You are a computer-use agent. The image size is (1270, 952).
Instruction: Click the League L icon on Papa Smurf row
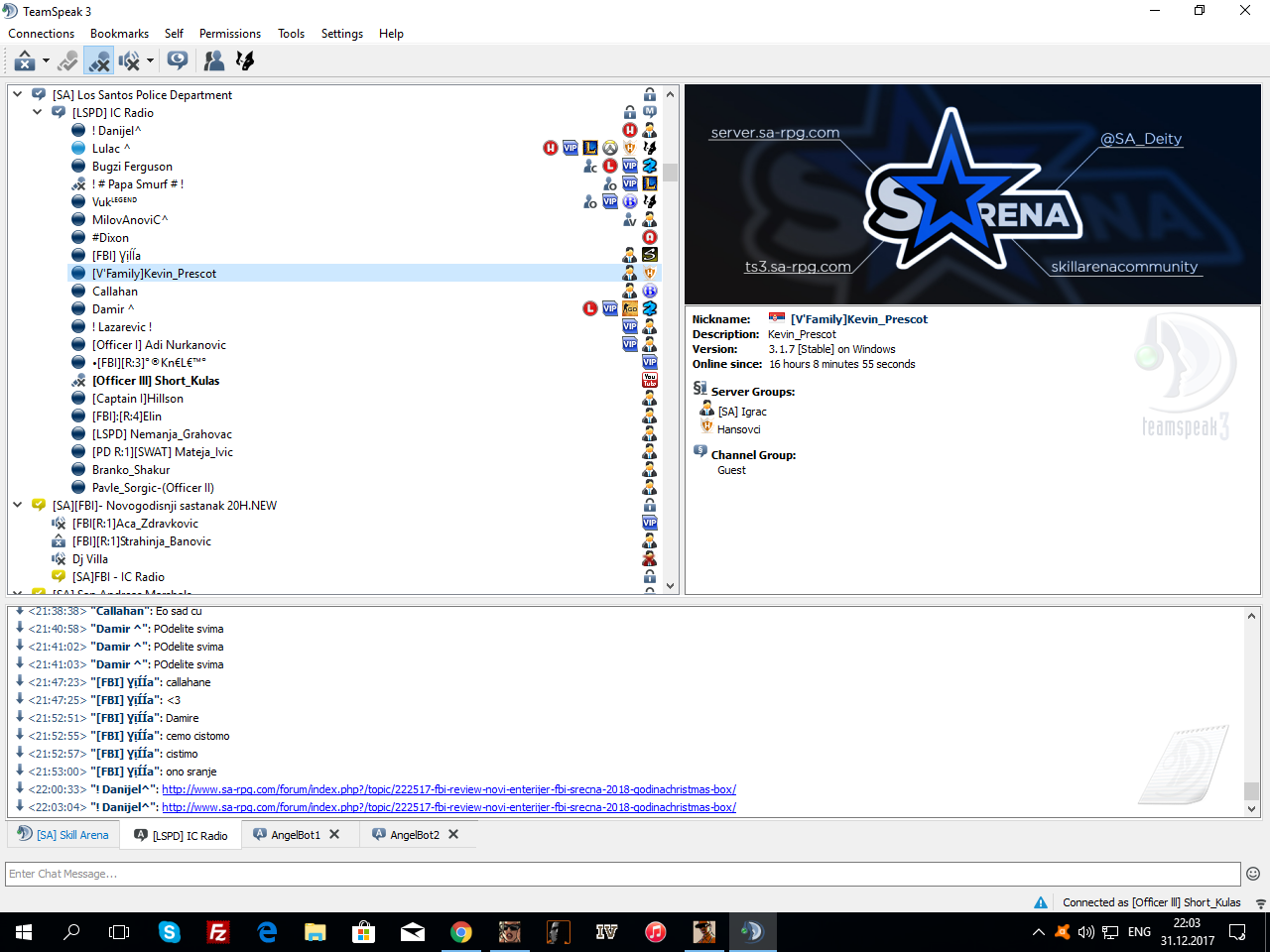point(650,184)
